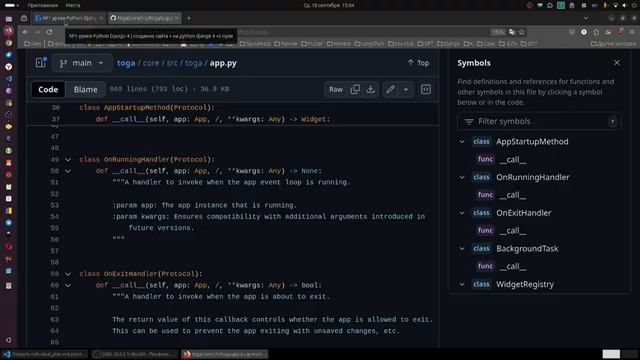Close the Symbols panel
Image resolution: width=640 pixels, height=360 pixels.
[x=617, y=62]
